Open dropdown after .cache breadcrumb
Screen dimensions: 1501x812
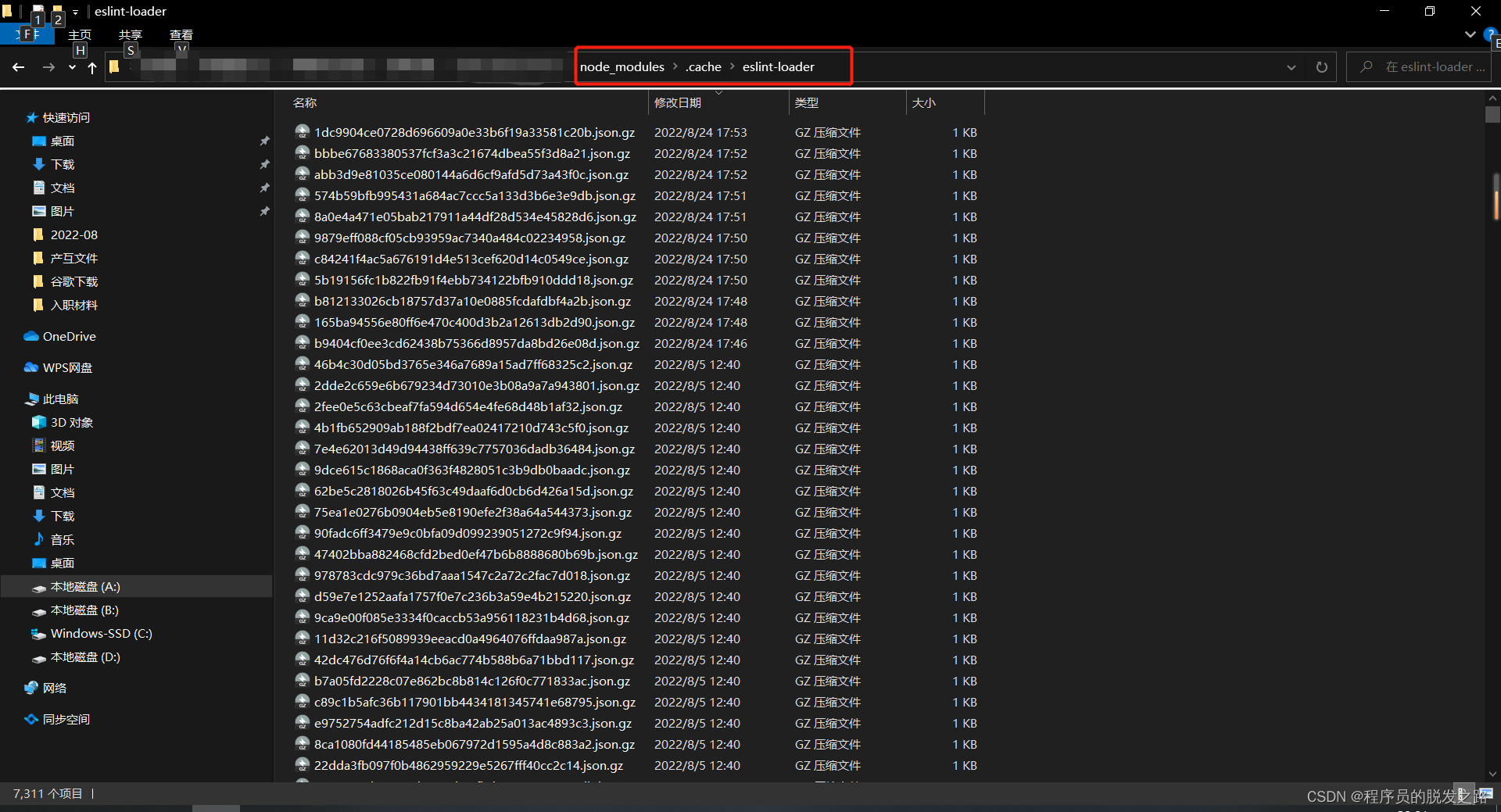coord(733,66)
